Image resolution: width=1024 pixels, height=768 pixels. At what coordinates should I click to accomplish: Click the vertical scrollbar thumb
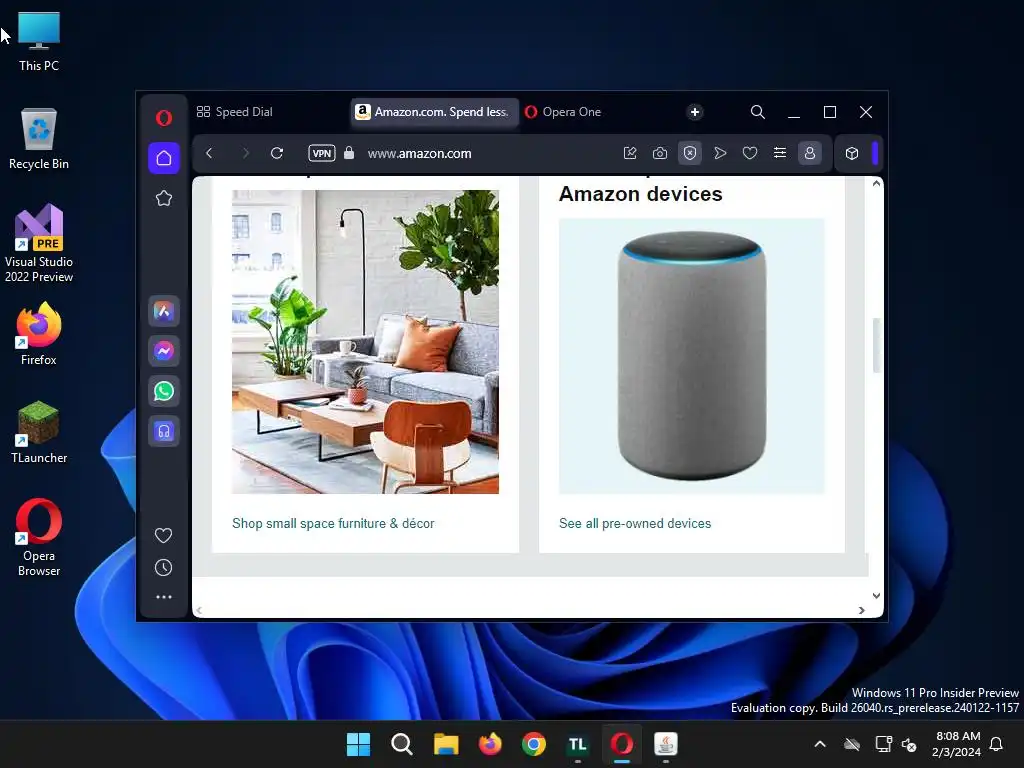pos(876,345)
